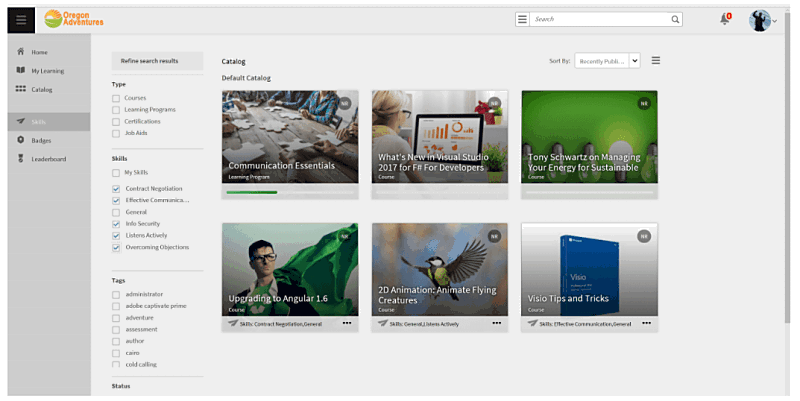Viewport: 800px width, 401px height.
Task: Open the user profile avatar
Action: 759,20
